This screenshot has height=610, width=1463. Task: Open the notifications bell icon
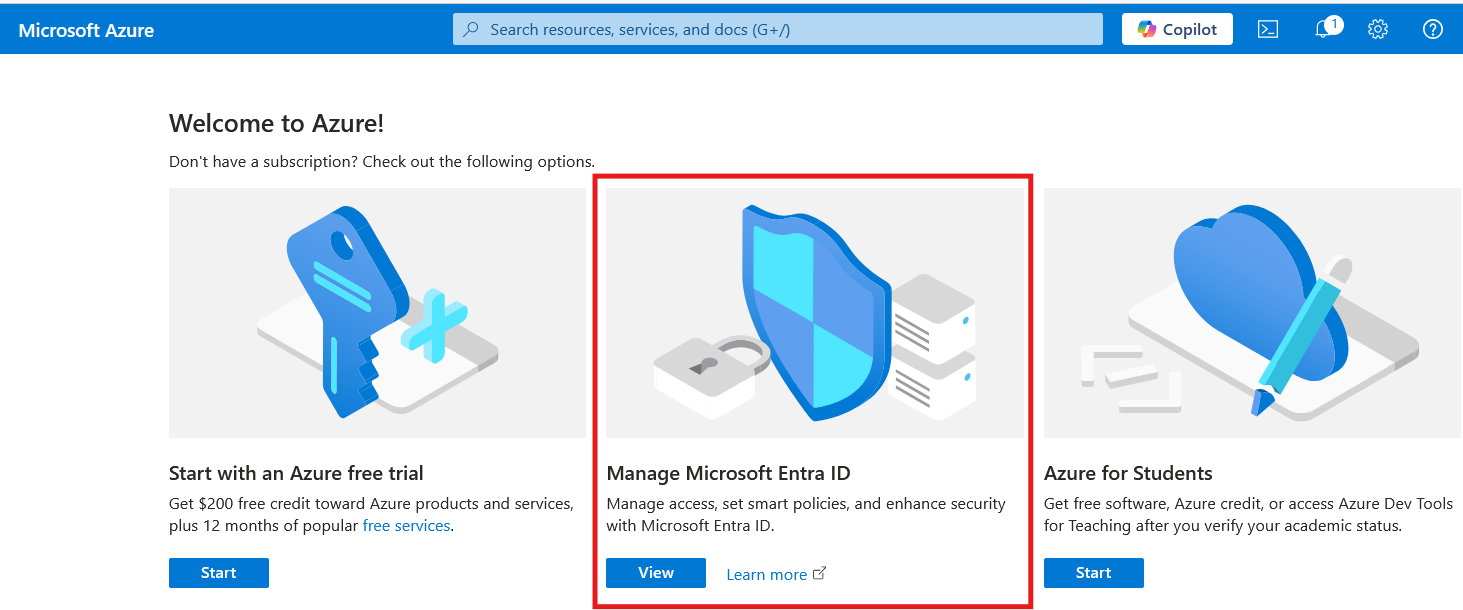coord(1323,30)
